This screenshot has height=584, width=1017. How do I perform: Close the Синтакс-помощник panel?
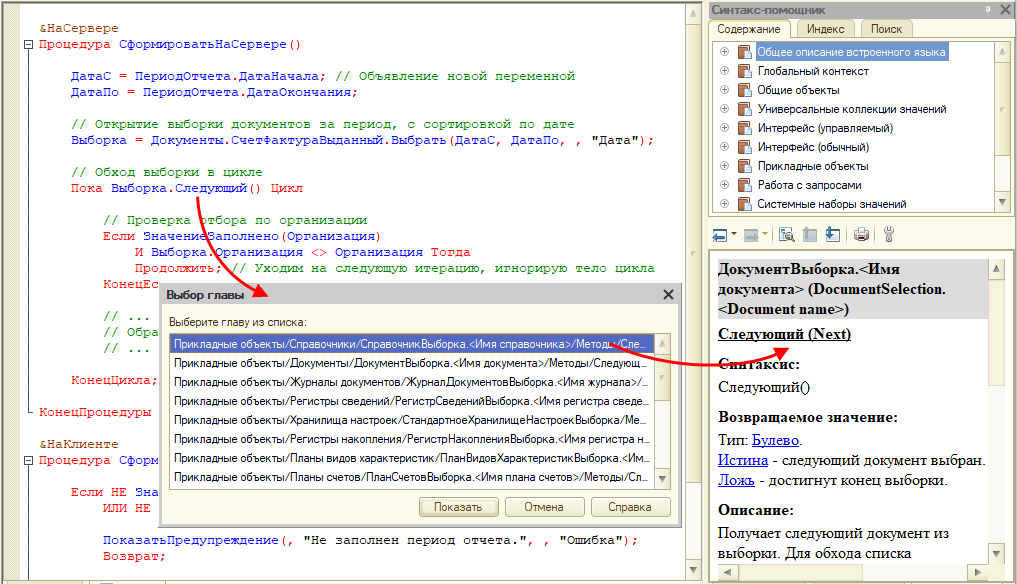(x=1006, y=10)
